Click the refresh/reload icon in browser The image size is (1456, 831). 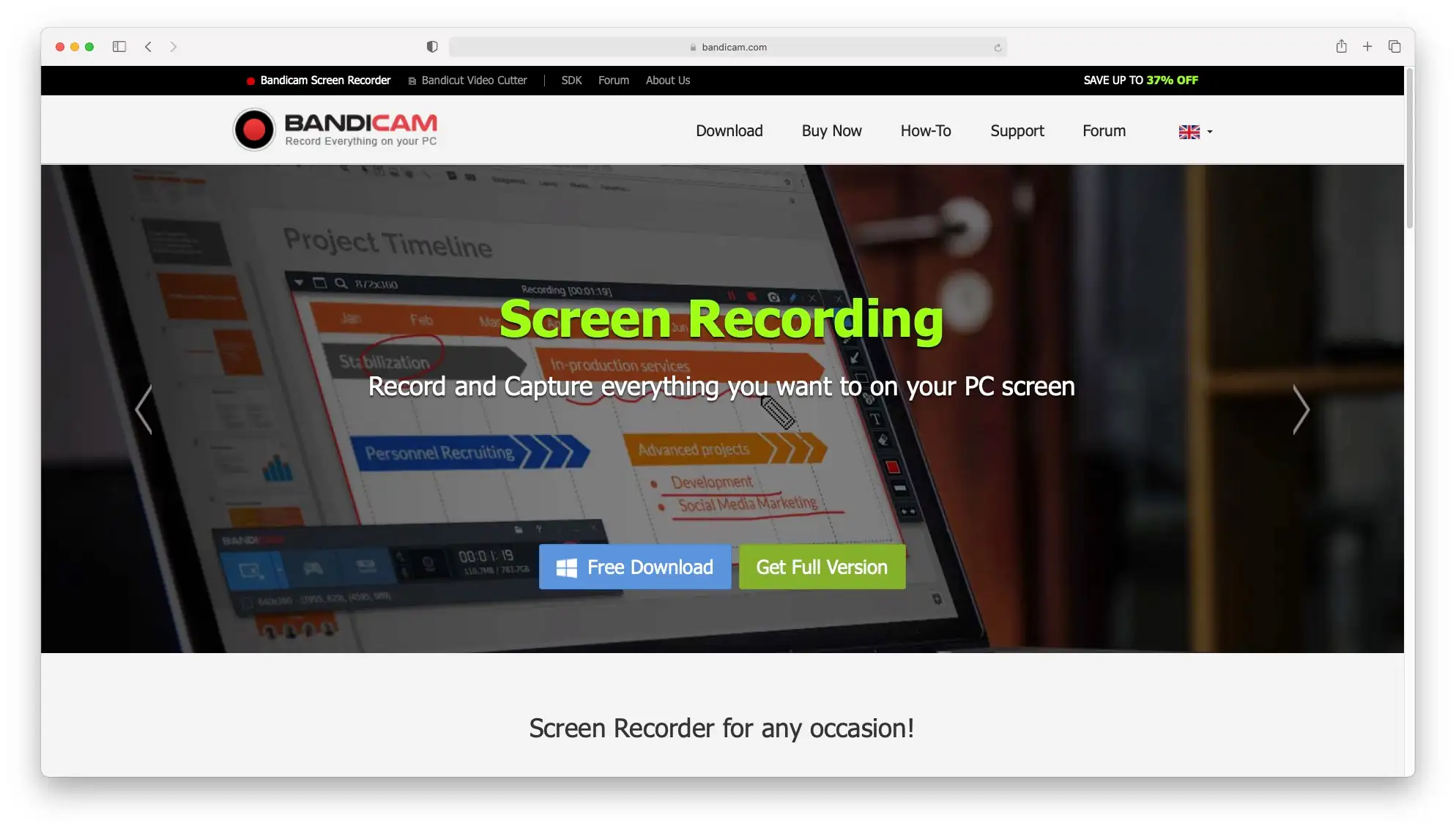click(997, 47)
